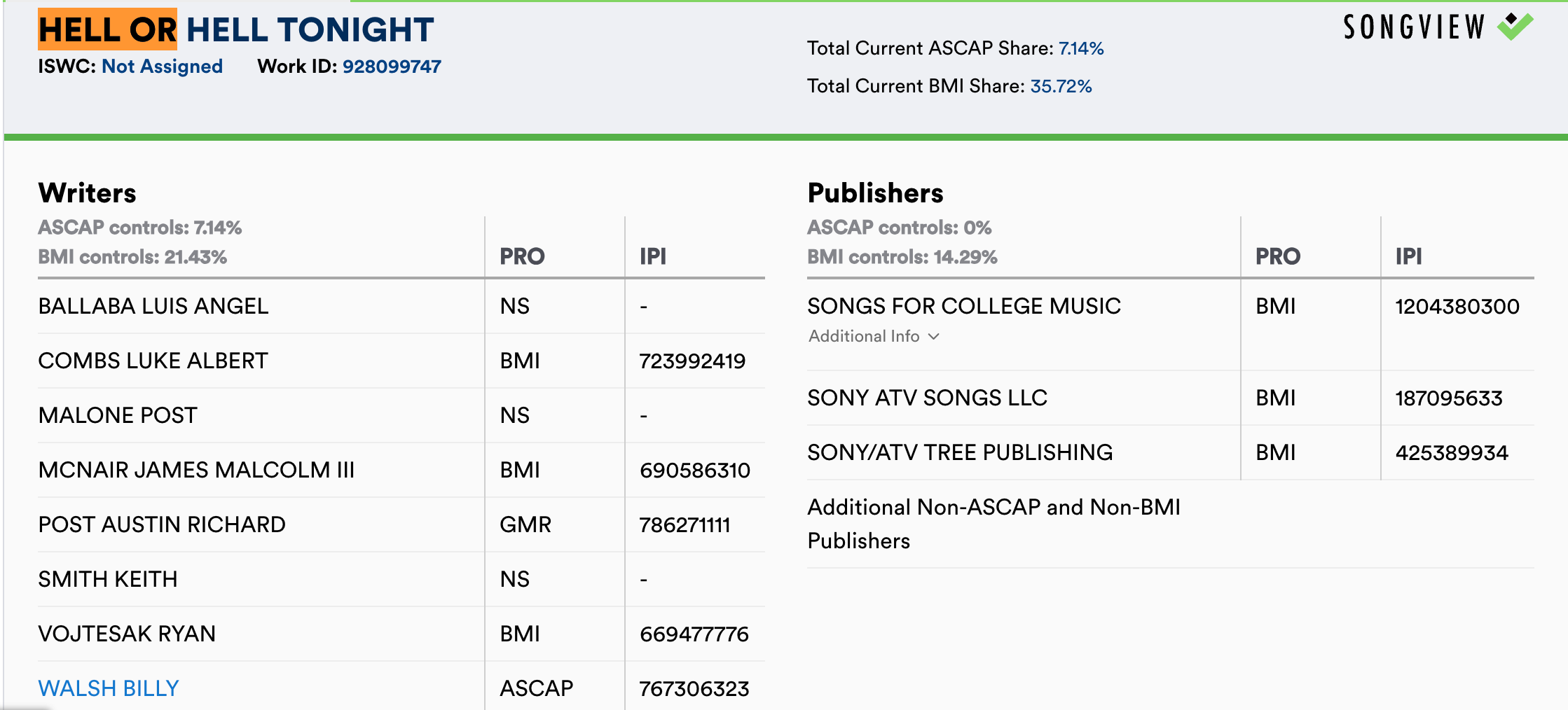Click publisher IPI 425389934
The height and width of the screenshot is (710, 1568).
(1452, 452)
